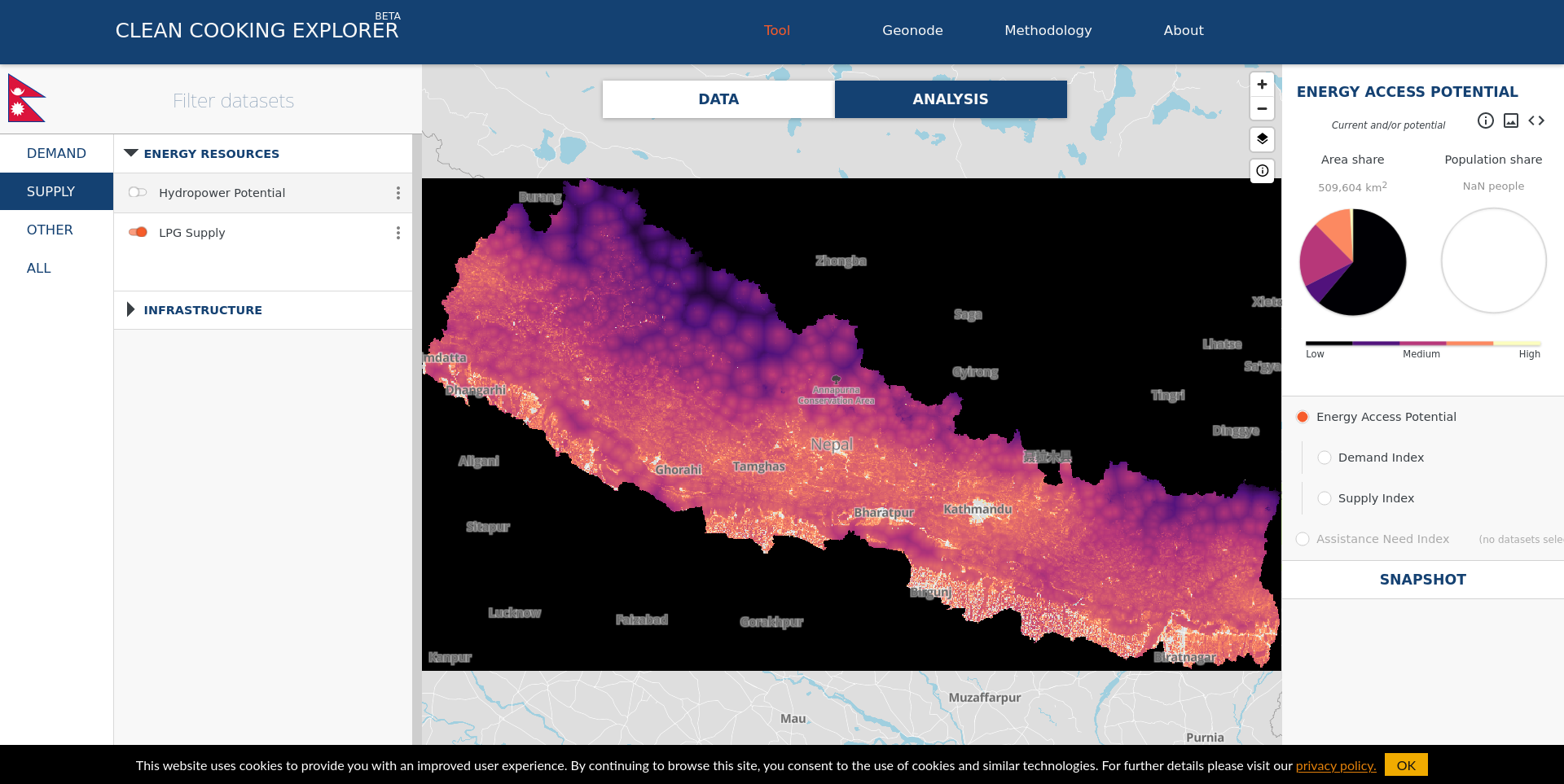Open the embed code icon
This screenshot has width=1564, height=784.
1536,120
